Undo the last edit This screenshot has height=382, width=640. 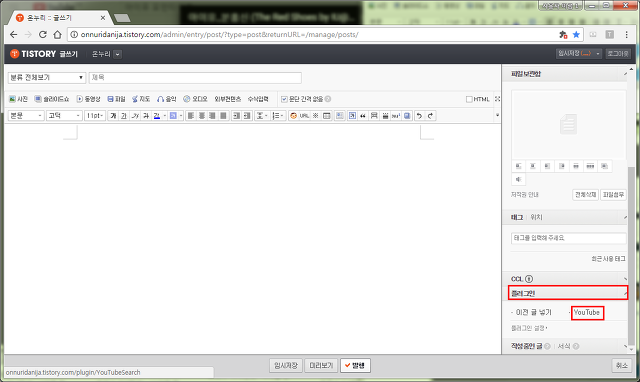tap(419, 116)
